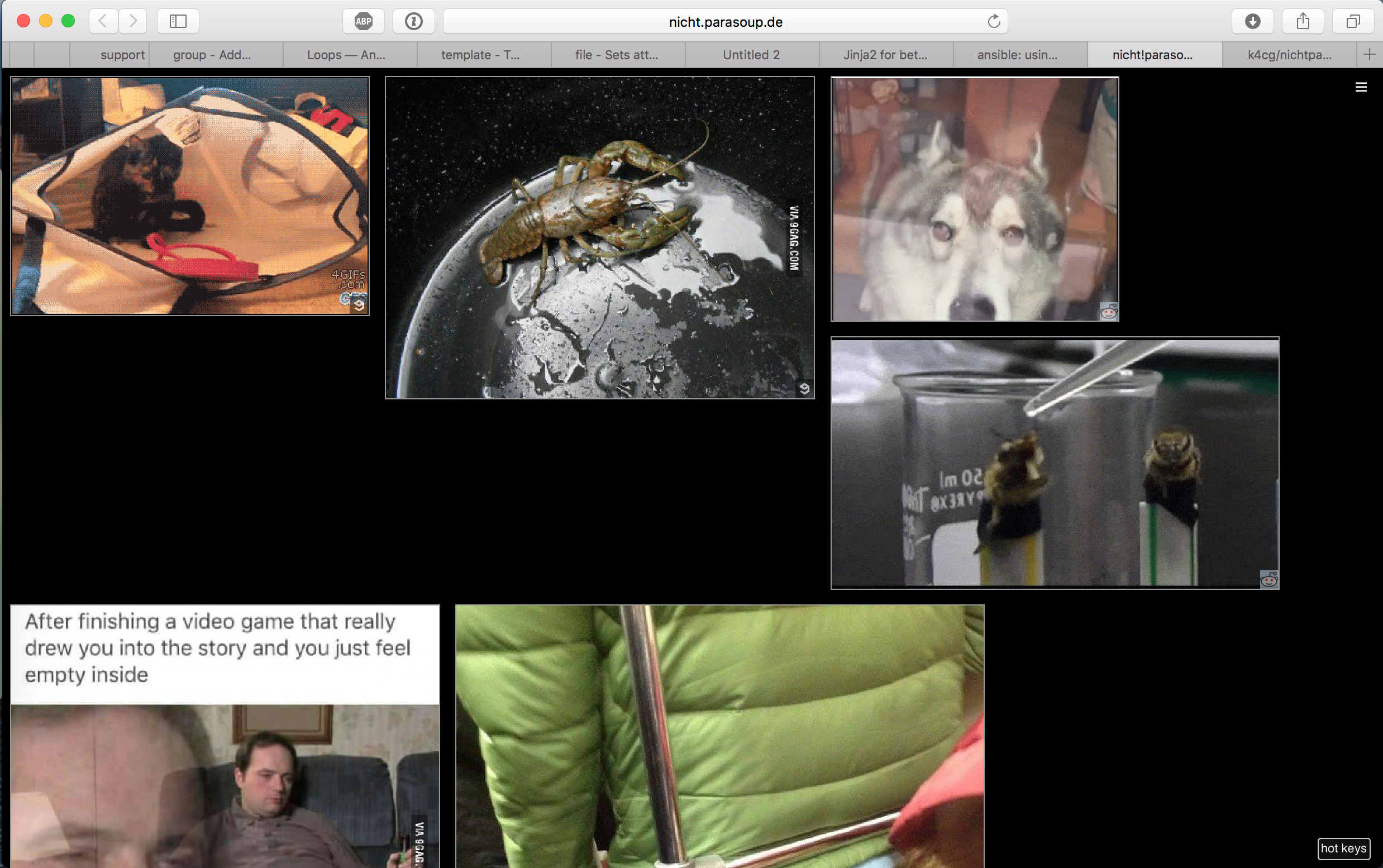
Task: Click the Reddit source icon on husky image
Action: pyautogui.click(x=1108, y=312)
